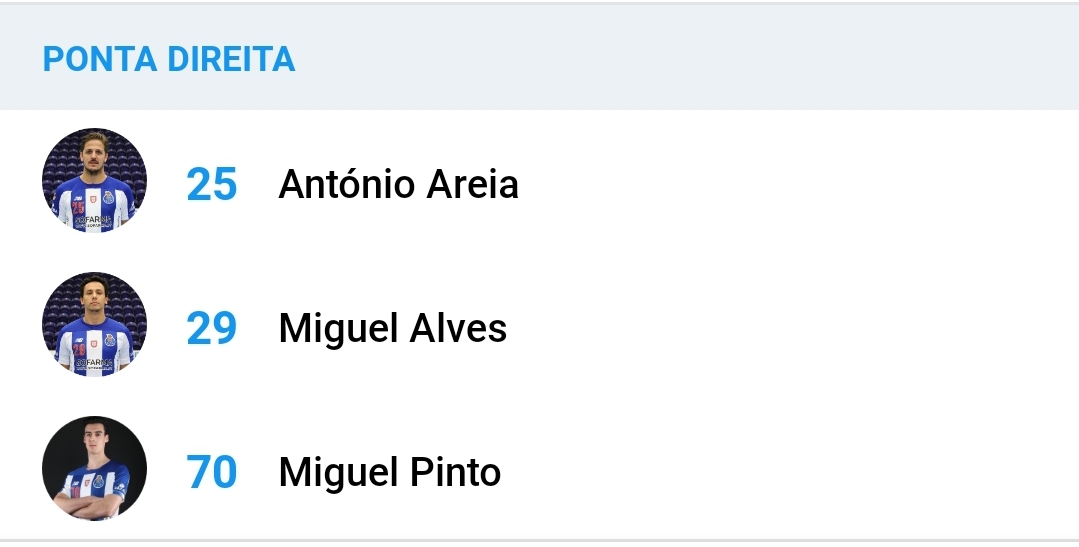Tap António Areia's round profile photo

[94, 180]
